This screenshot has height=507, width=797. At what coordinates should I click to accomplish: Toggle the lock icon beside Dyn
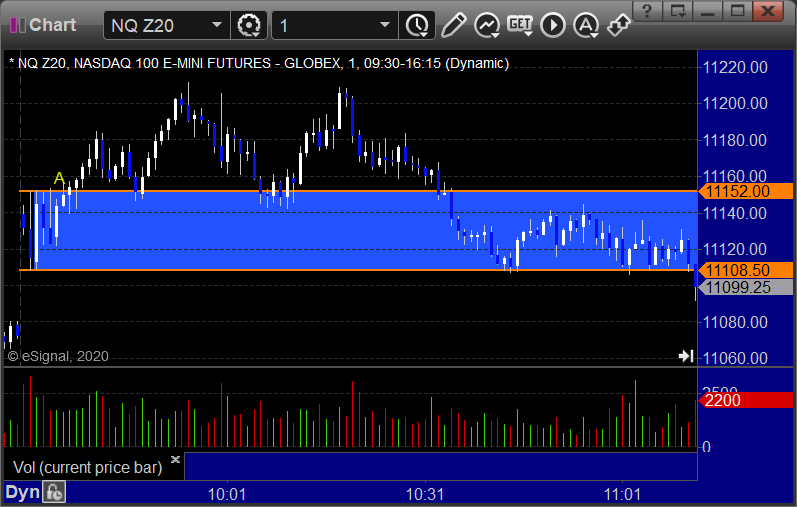coord(54,492)
